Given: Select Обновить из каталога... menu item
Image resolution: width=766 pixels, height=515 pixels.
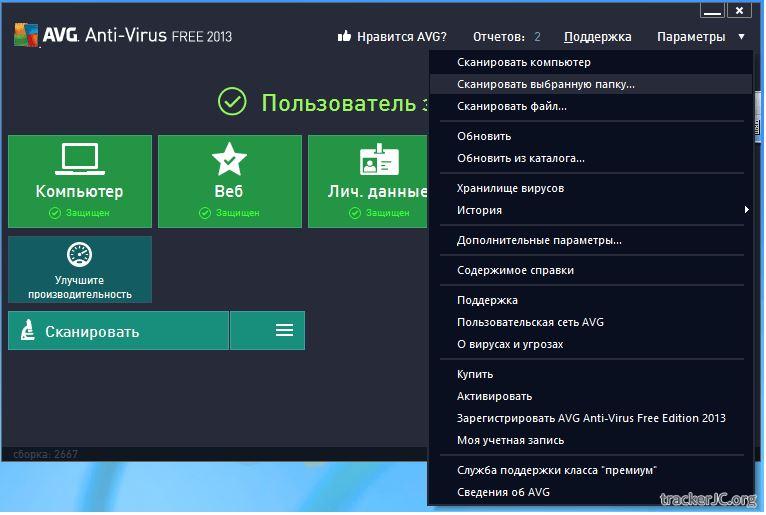Looking at the screenshot, I should (x=520, y=158).
